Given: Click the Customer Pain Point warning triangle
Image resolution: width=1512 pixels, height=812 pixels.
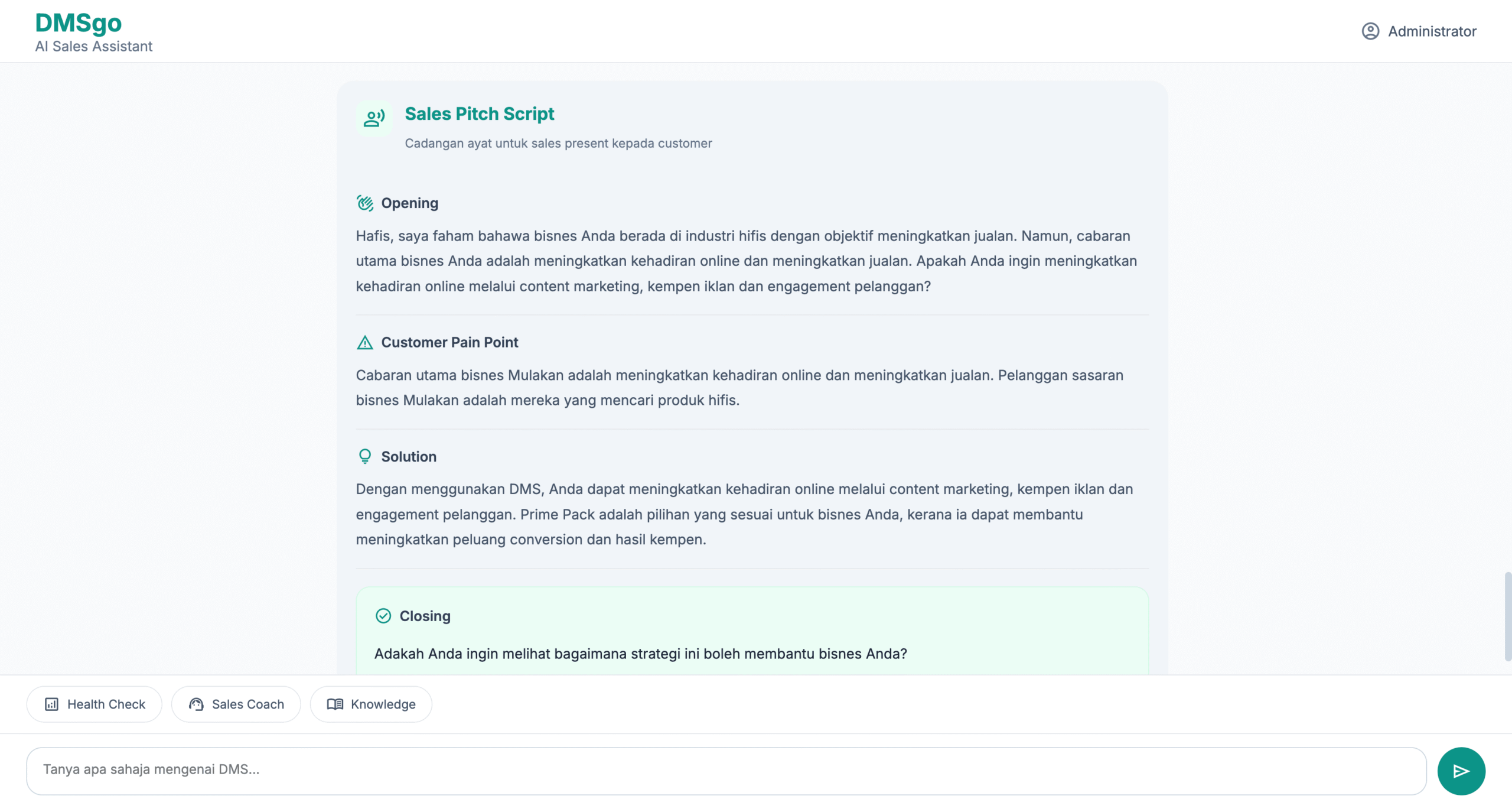Looking at the screenshot, I should pos(365,342).
